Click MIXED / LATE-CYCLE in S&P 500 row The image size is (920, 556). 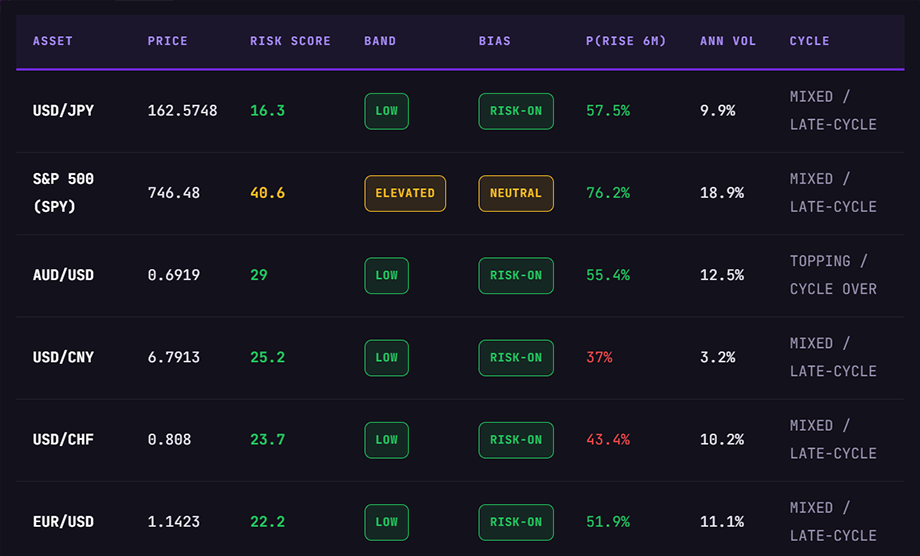(x=833, y=193)
